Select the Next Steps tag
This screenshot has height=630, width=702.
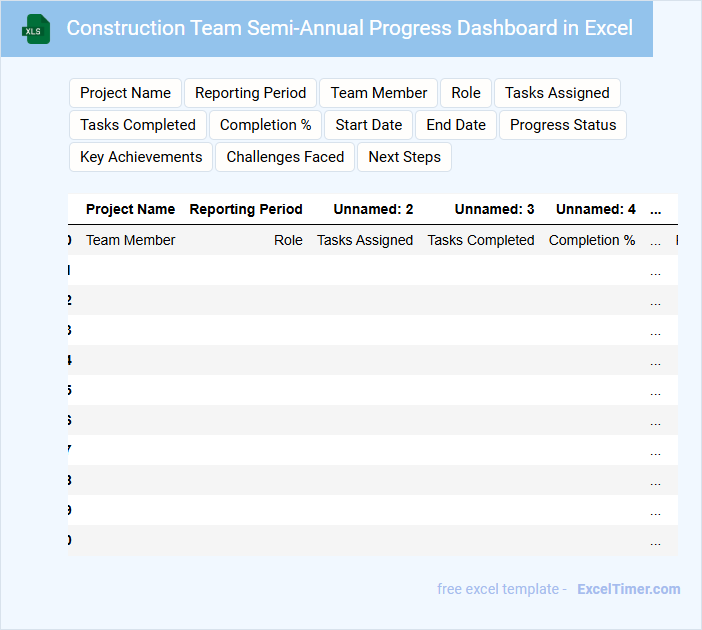coord(404,157)
